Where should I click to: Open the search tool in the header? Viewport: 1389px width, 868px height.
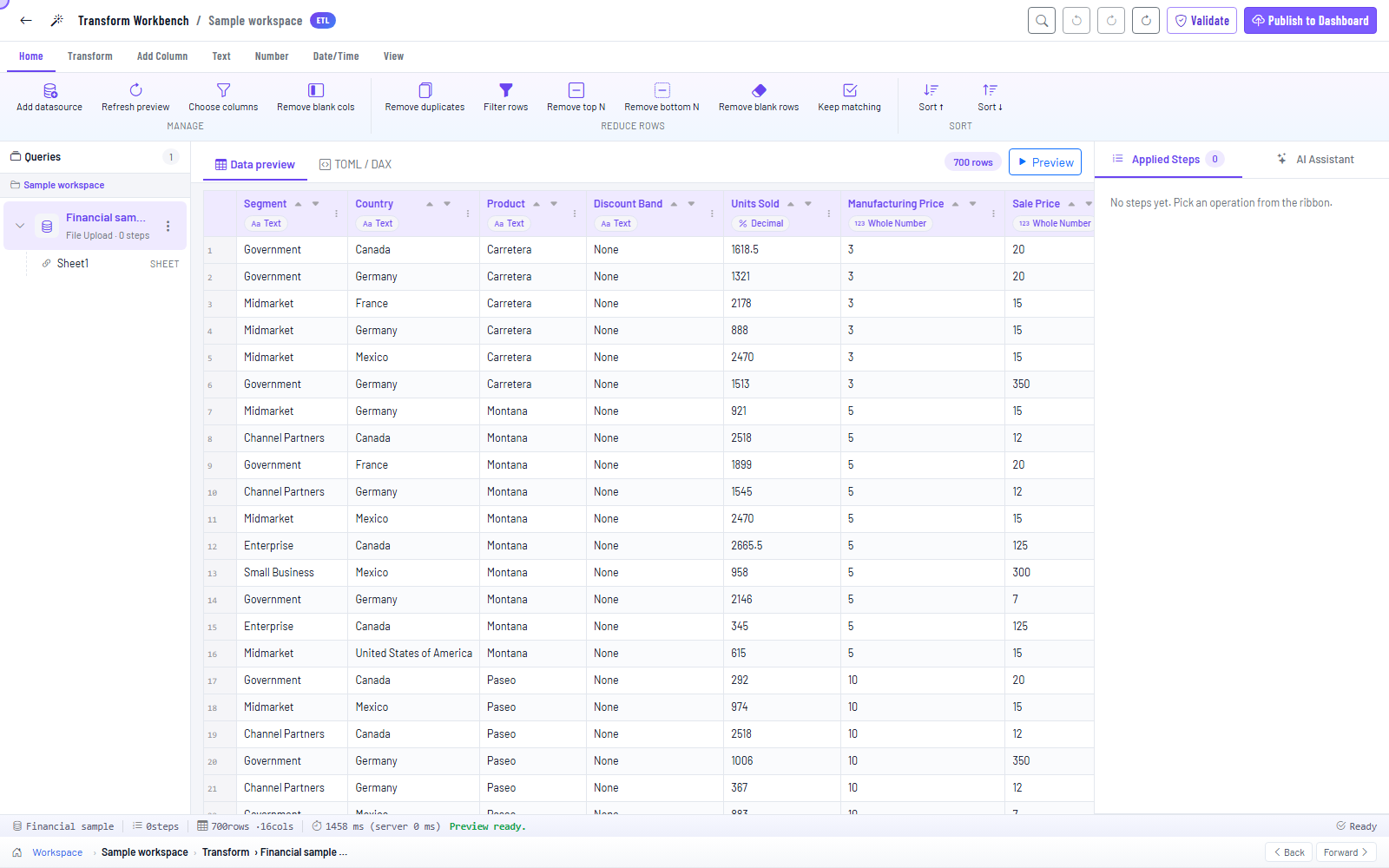1042,21
